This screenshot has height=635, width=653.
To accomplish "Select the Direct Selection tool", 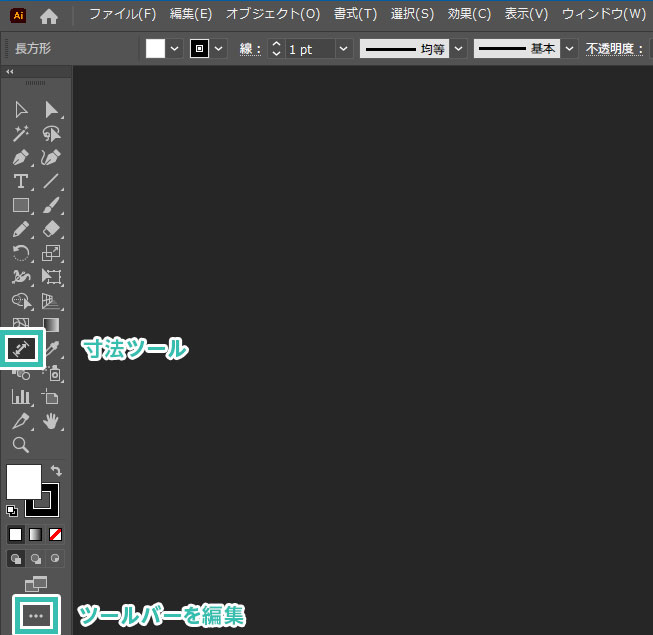I will 51,110.
